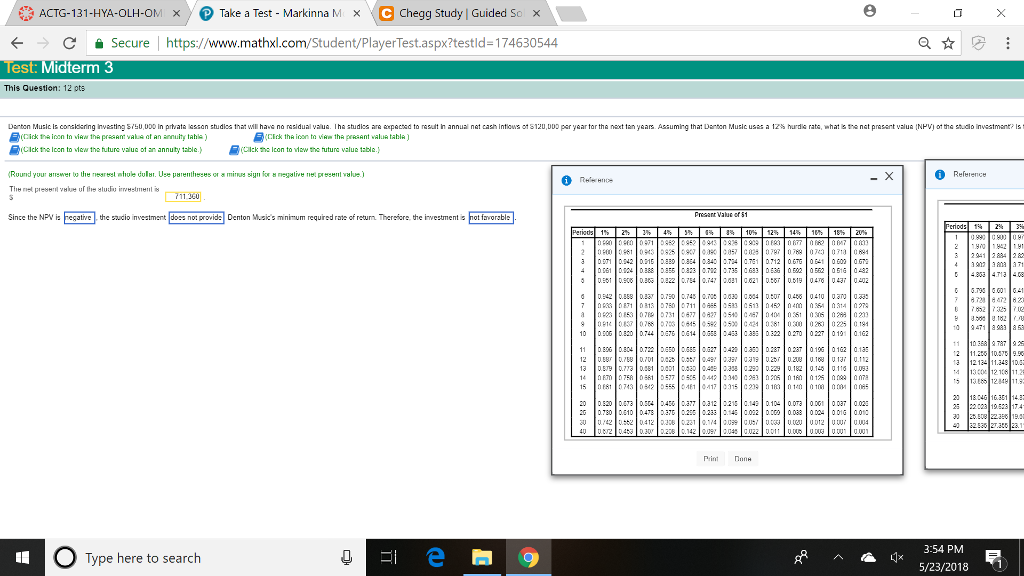Screen dimensions: 1024x576
Task: Click info icon of second Reference dialog
Action: pos(940,174)
